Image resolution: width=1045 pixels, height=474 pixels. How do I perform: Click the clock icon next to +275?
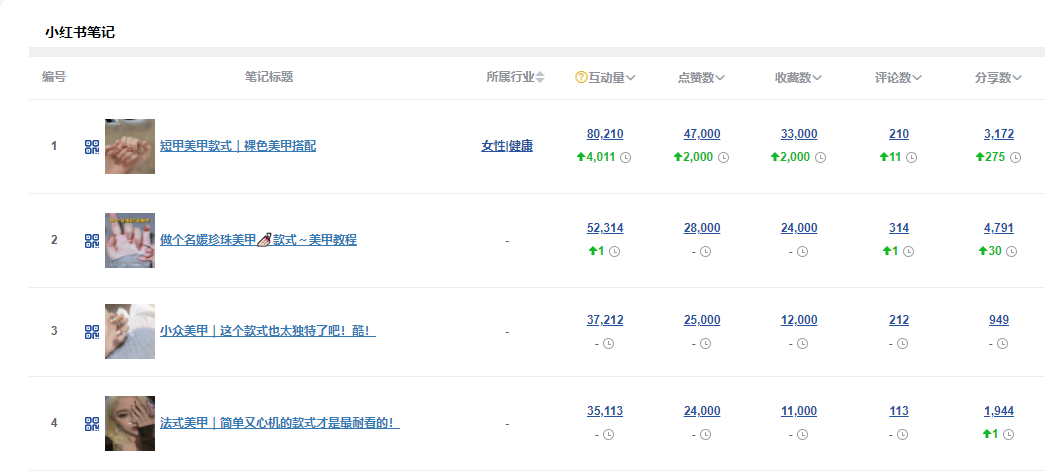pos(1015,158)
